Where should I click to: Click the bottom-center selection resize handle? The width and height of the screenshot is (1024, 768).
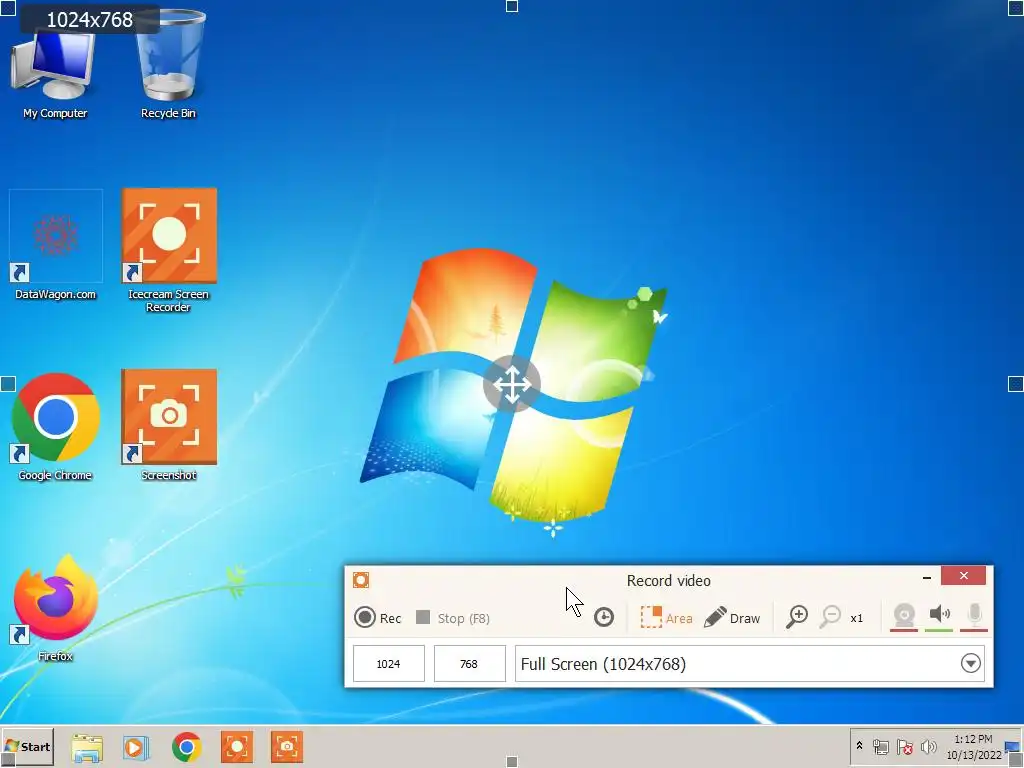click(x=512, y=761)
